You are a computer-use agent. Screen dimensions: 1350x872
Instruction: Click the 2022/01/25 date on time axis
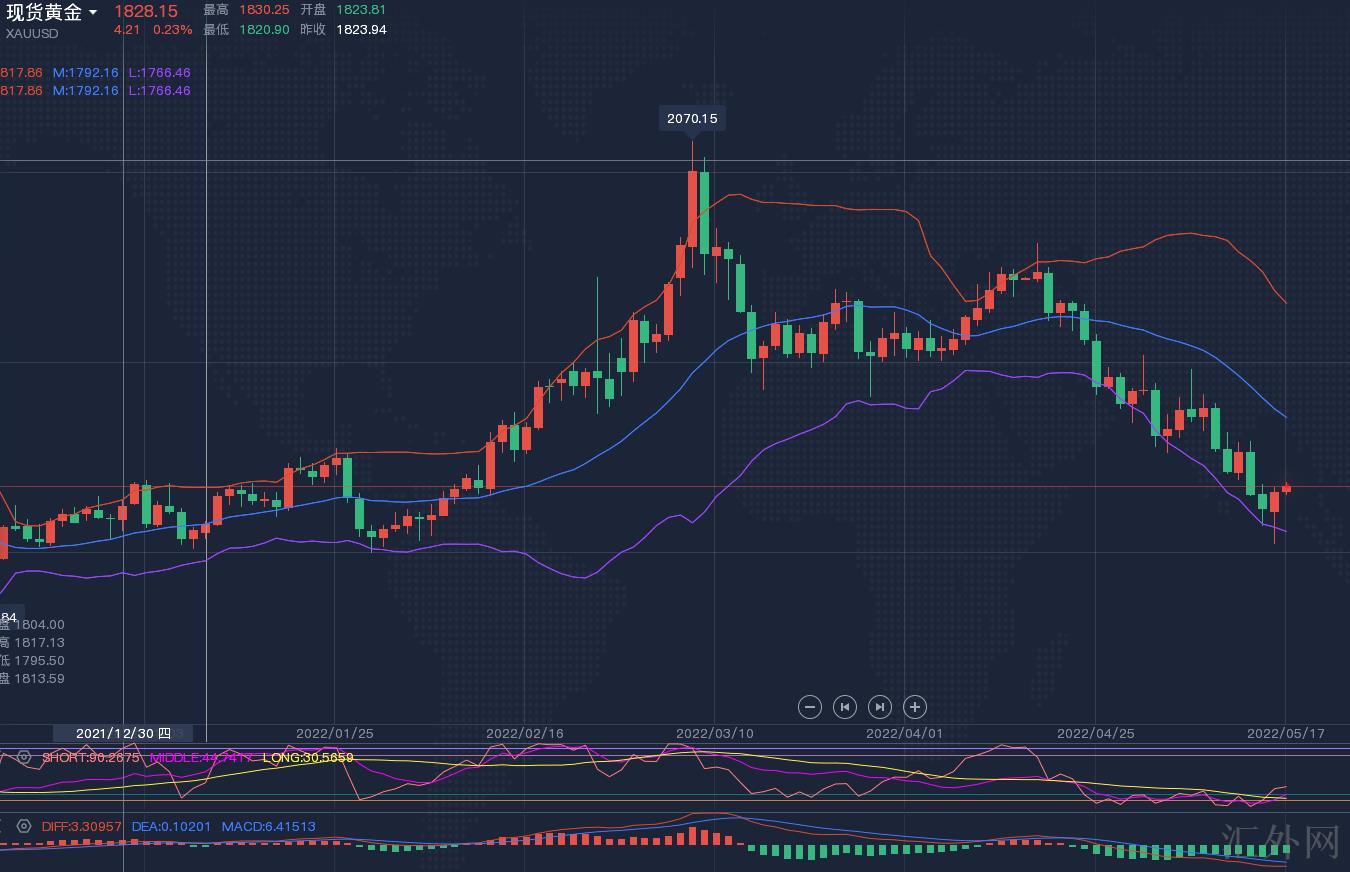(334, 733)
